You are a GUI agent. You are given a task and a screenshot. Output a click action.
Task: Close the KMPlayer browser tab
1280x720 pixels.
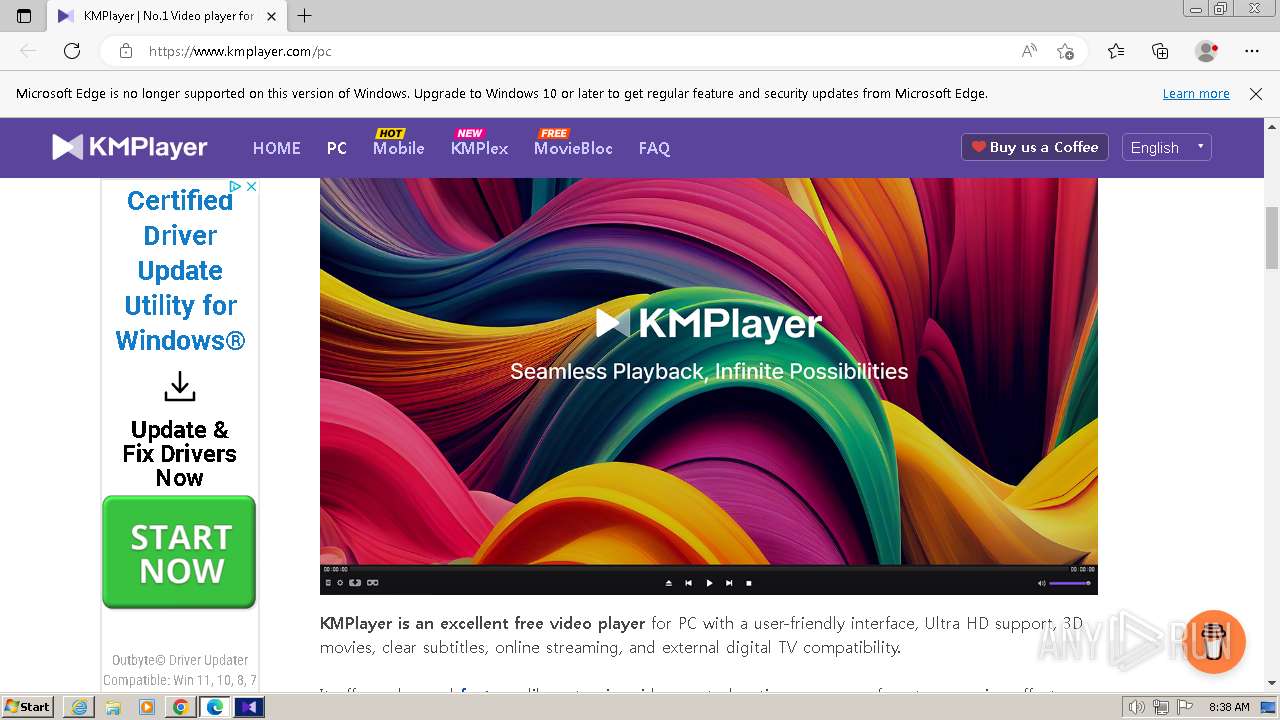(x=271, y=16)
